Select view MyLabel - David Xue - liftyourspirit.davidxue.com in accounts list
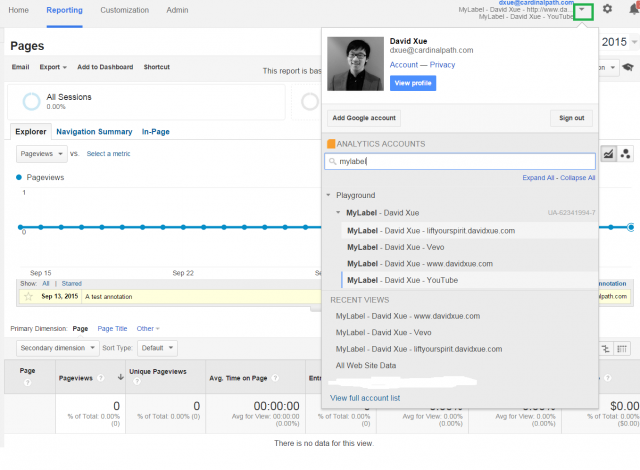The width and height of the screenshot is (640, 470). [469, 231]
